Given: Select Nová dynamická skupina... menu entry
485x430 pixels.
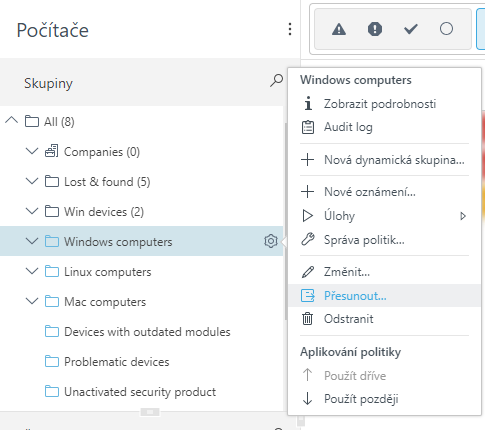Looking at the screenshot, I should [385, 160].
